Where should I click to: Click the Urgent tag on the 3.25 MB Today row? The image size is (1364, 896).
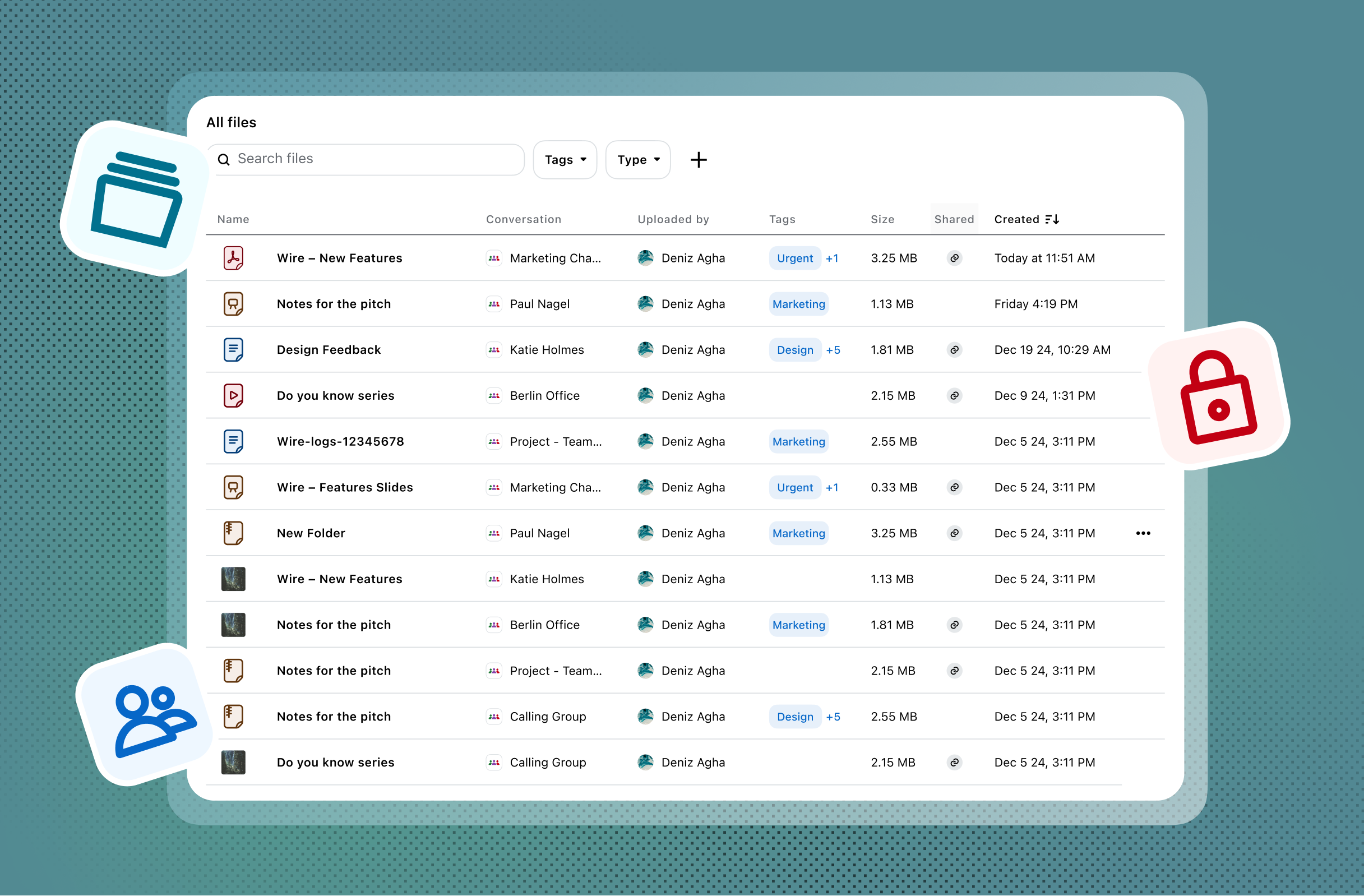795,258
